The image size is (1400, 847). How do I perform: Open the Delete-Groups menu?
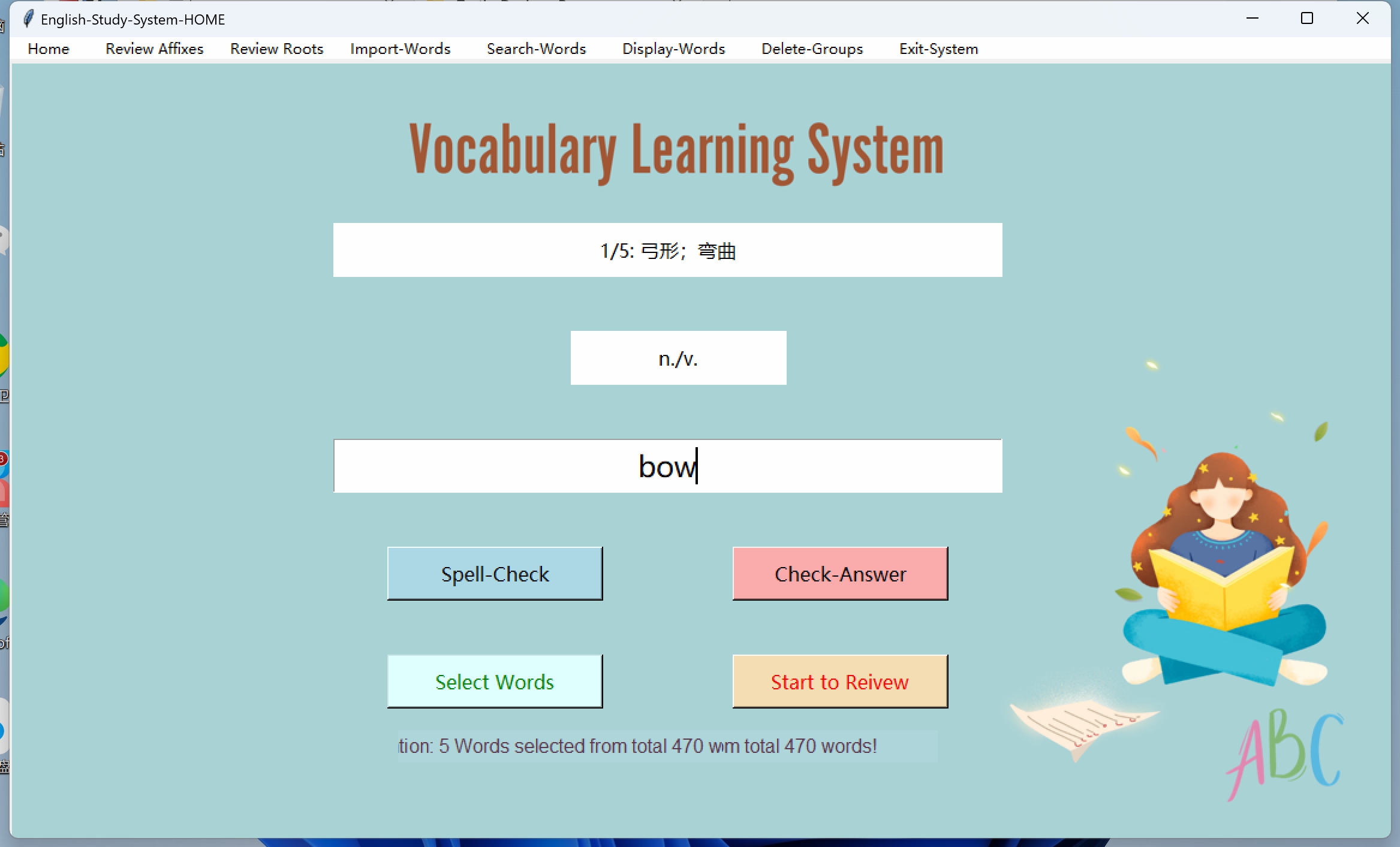point(812,48)
